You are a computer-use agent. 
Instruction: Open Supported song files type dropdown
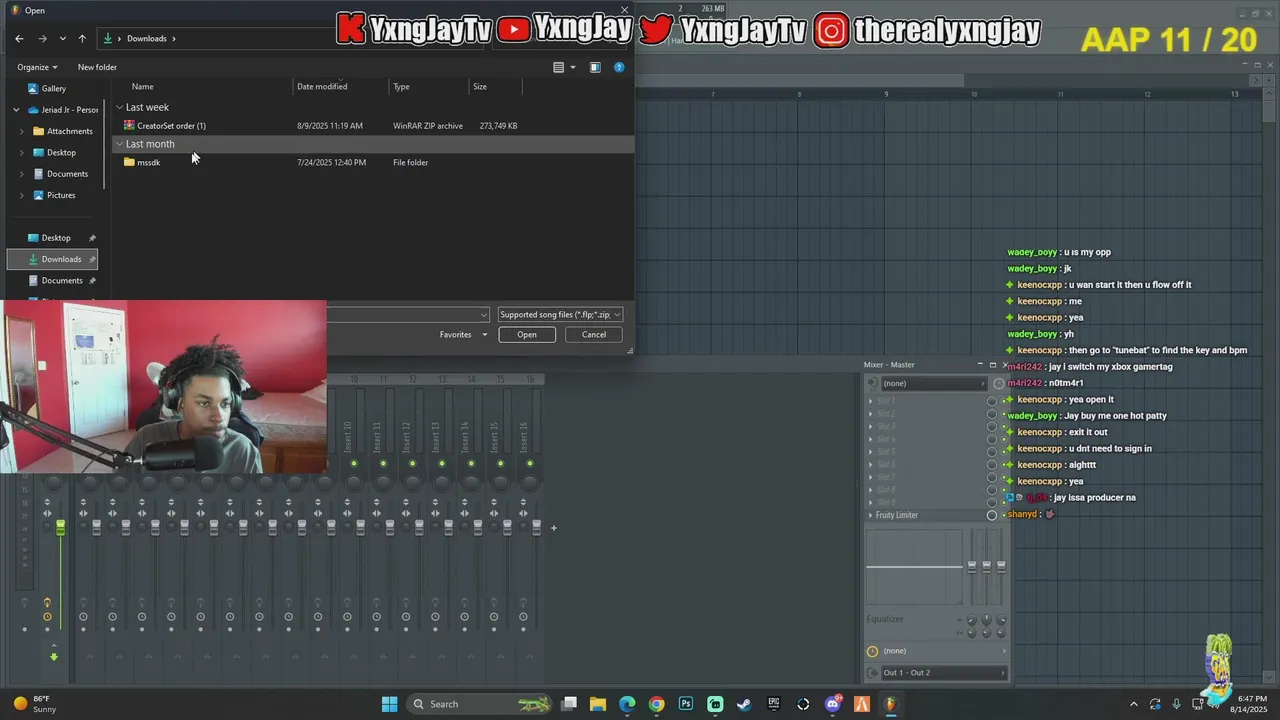pyautogui.click(x=560, y=314)
